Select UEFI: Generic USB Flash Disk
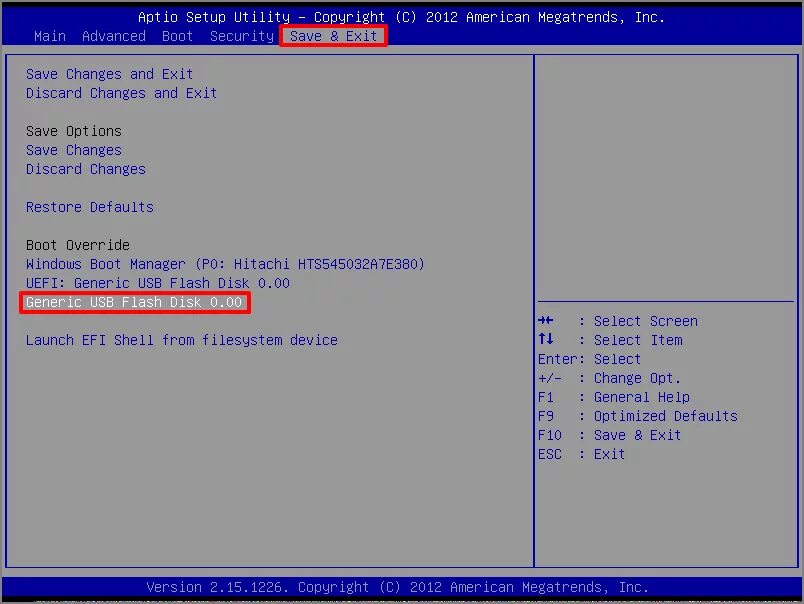Screen dimensions: 804x604 click(157, 283)
